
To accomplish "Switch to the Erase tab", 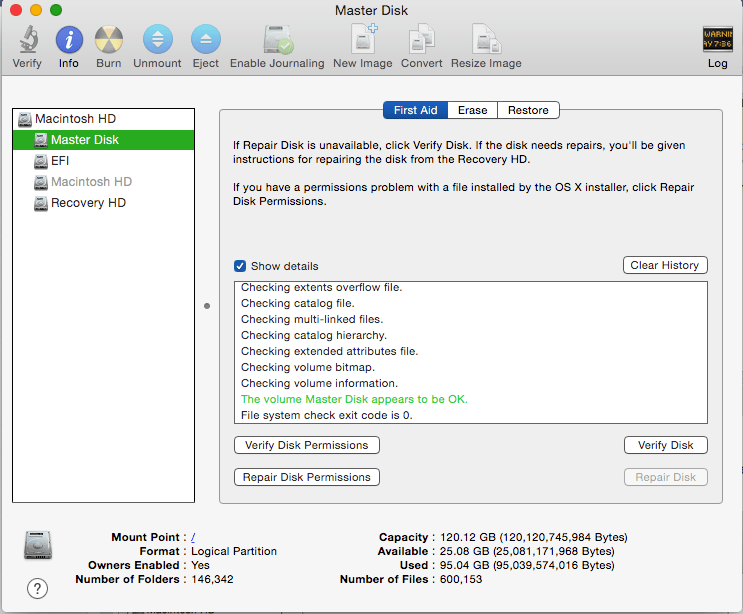I will click(472, 110).
